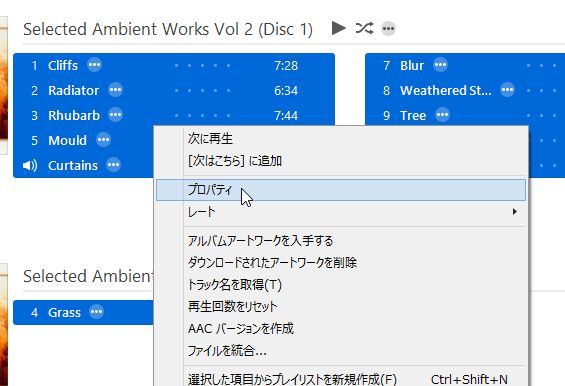Open more options for Rhubarb track
This screenshot has height=386, width=565.
point(116,115)
